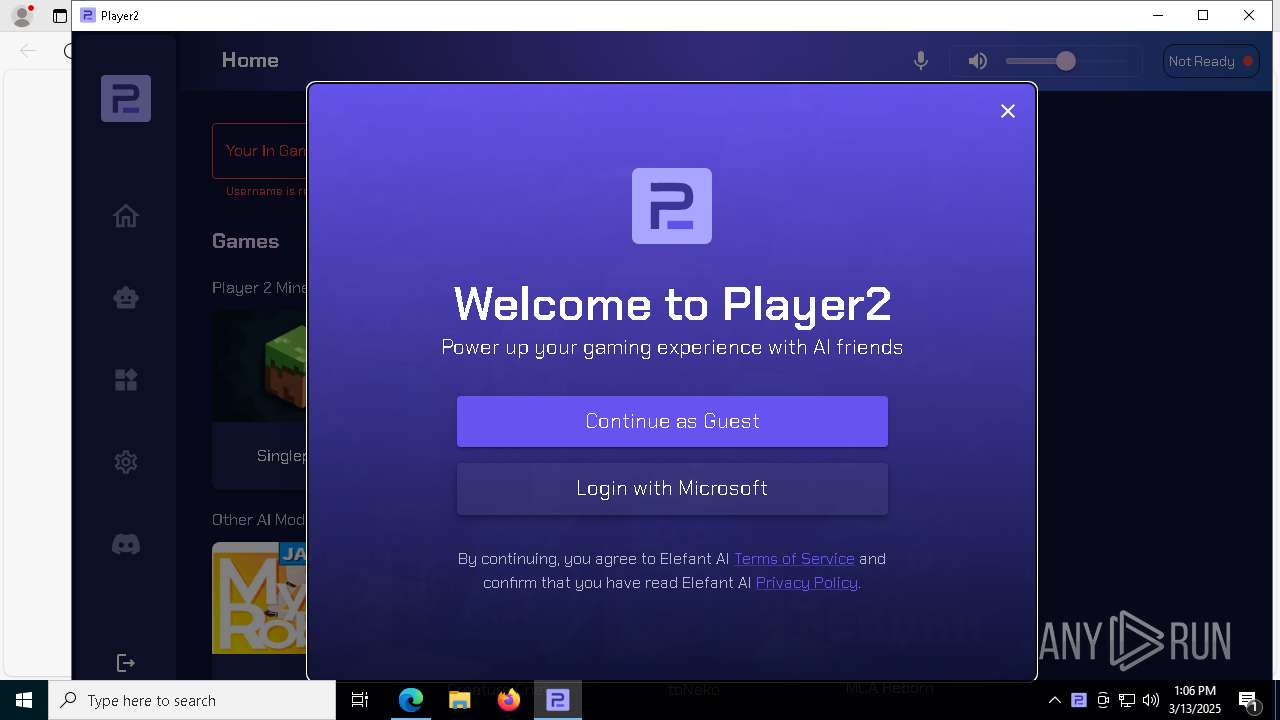
Task: Maximize the Player2 window
Action: 1203,15
